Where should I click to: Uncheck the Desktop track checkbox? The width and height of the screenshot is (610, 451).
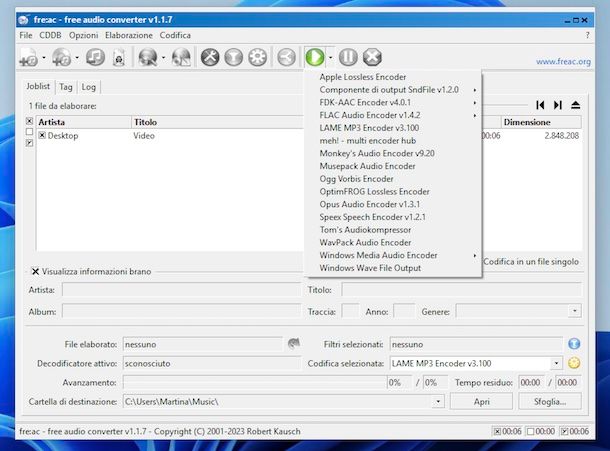click(x=42, y=135)
